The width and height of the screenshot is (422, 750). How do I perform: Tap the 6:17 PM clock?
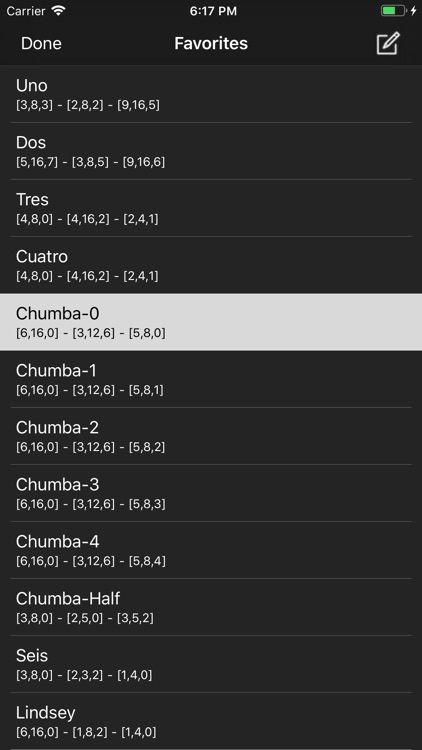213,11
